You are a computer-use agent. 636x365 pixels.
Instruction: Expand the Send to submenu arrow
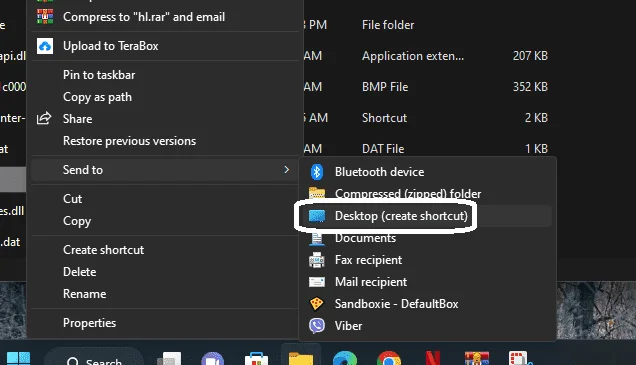pos(286,170)
